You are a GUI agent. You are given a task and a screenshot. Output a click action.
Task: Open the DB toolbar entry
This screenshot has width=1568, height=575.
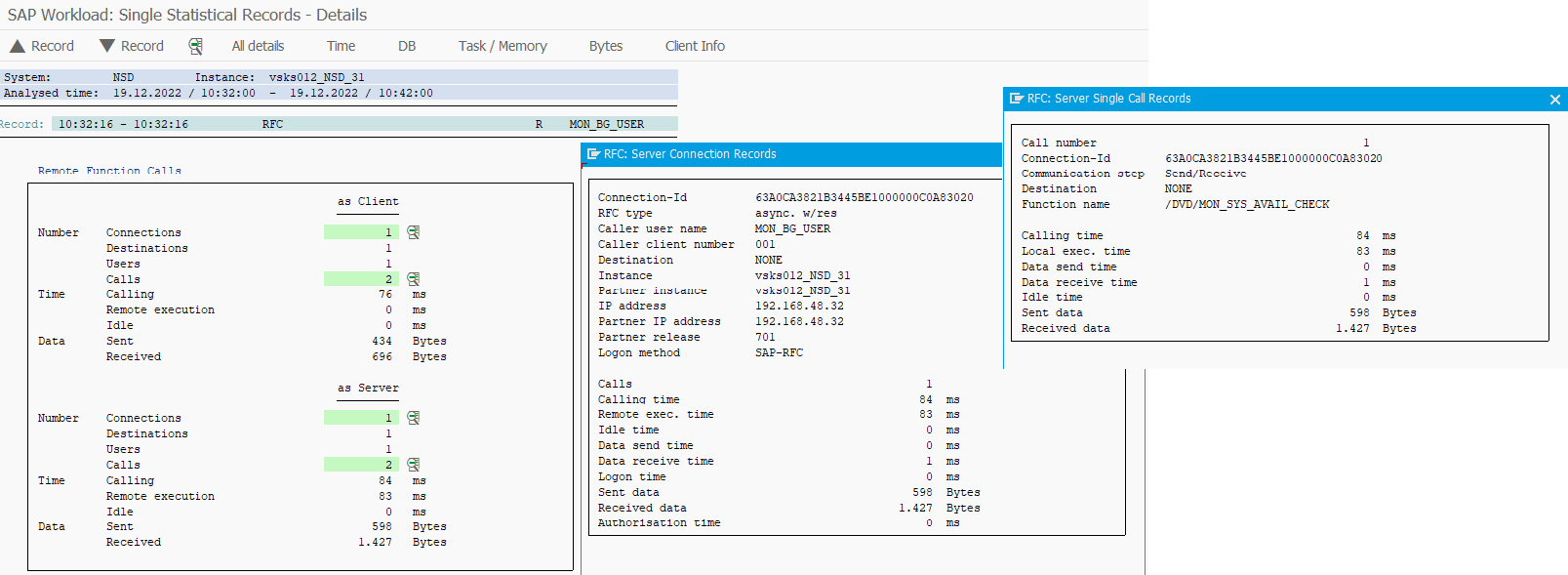pos(407,46)
